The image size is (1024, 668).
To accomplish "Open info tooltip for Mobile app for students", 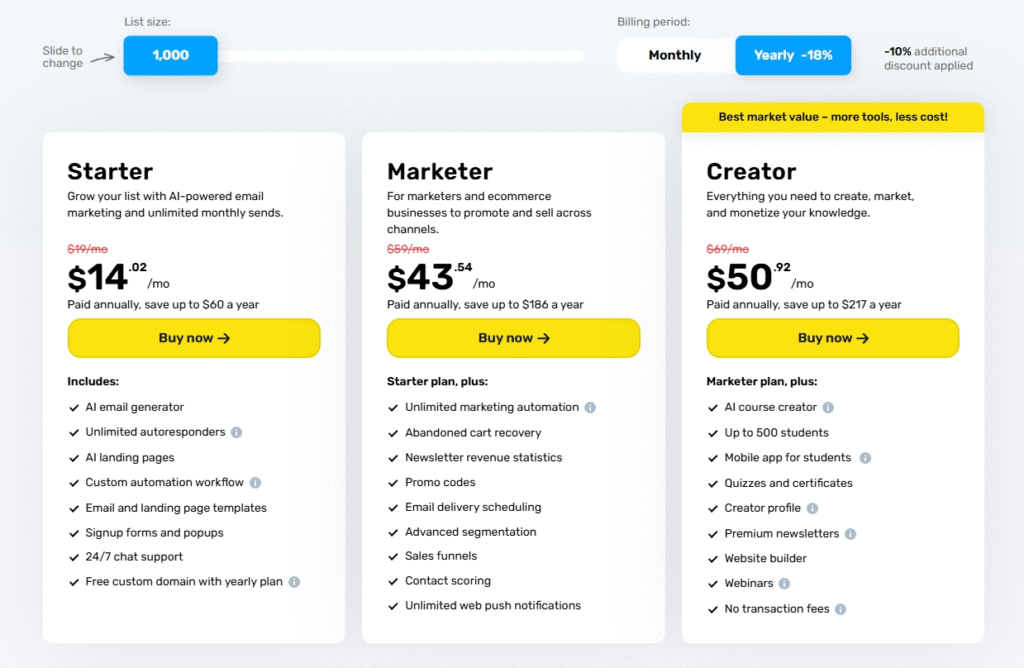I will tap(865, 458).
